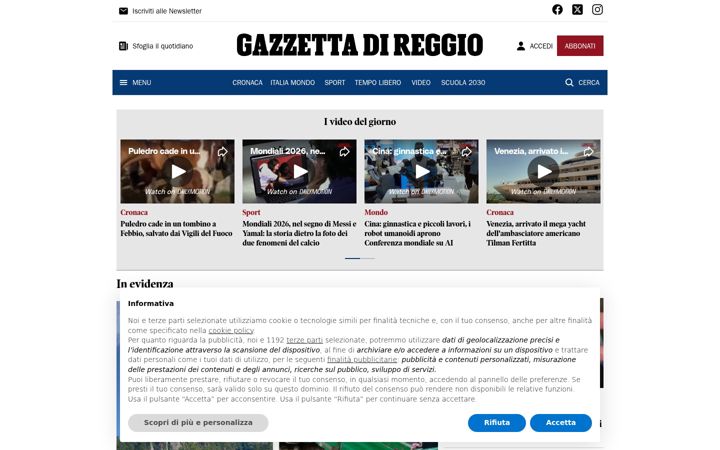Accept cookies with the Accetta button
The width and height of the screenshot is (720, 450).
click(561, 423)
